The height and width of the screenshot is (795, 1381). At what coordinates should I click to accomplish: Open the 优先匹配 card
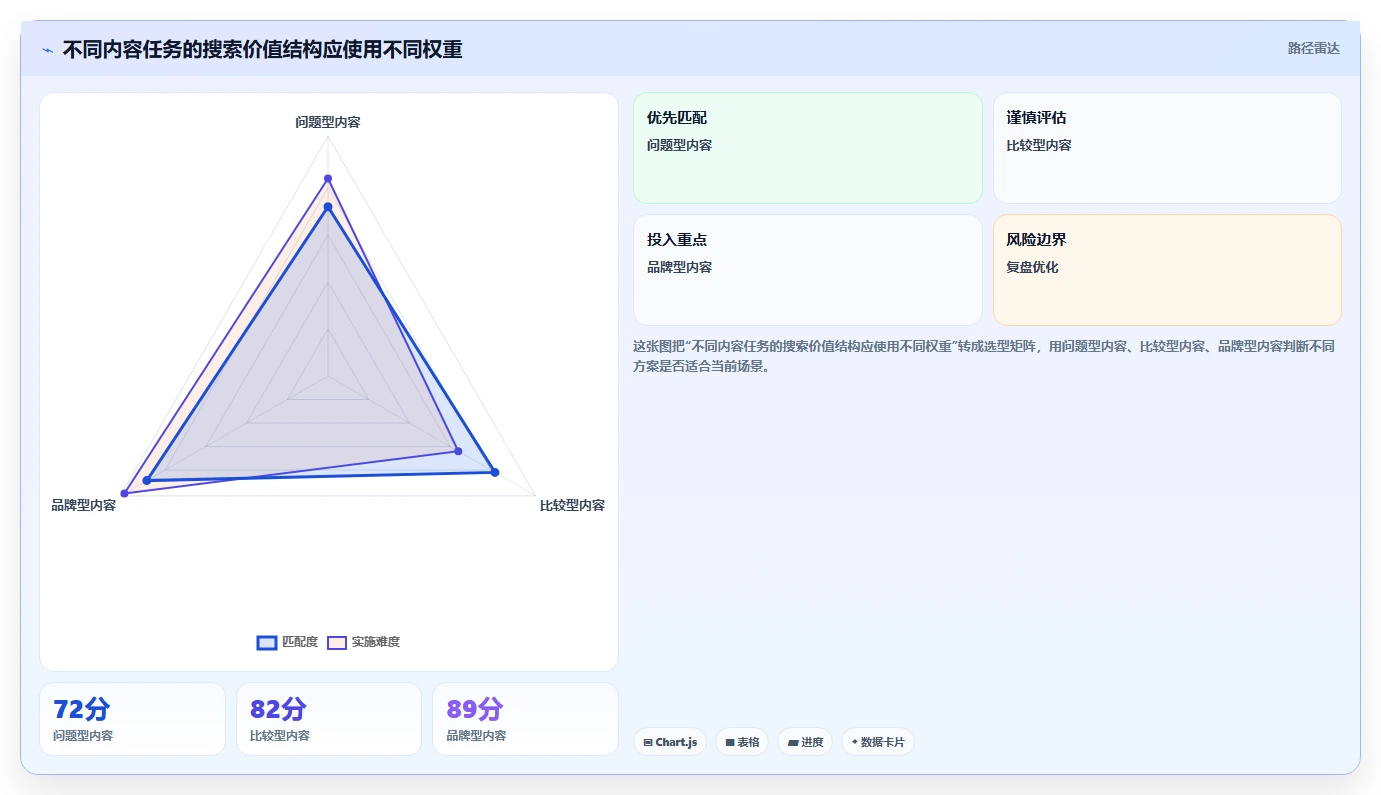point(808,148)
